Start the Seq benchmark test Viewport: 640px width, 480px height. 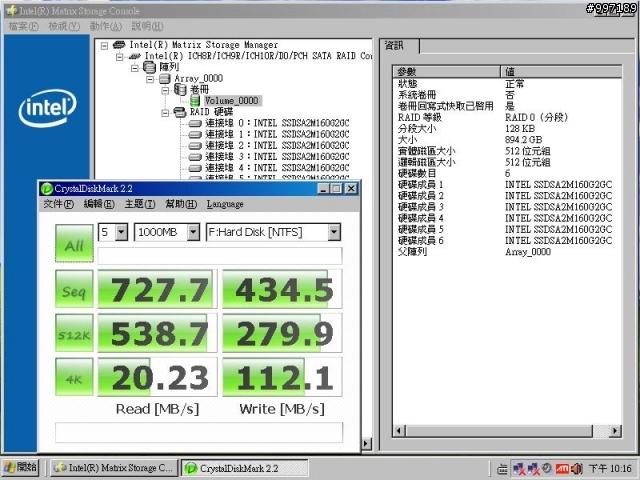pyautogui.click(x=74, y=289)
